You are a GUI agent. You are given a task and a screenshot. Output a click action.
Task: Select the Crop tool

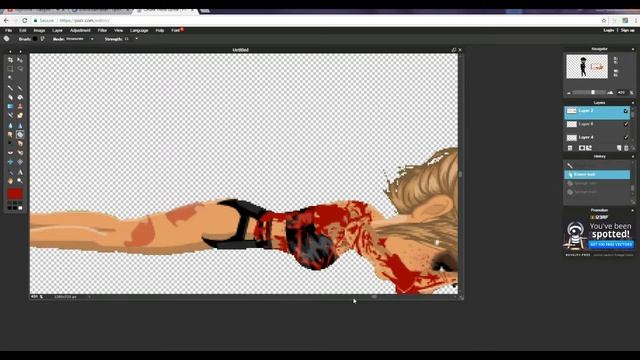click(x=10, y=60)
